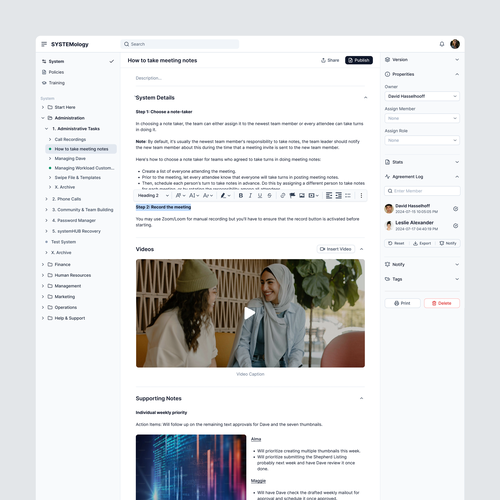This screenshot has height=500, width=500.
Task: Collapse the Administration folder
Action: click(43, 118)
